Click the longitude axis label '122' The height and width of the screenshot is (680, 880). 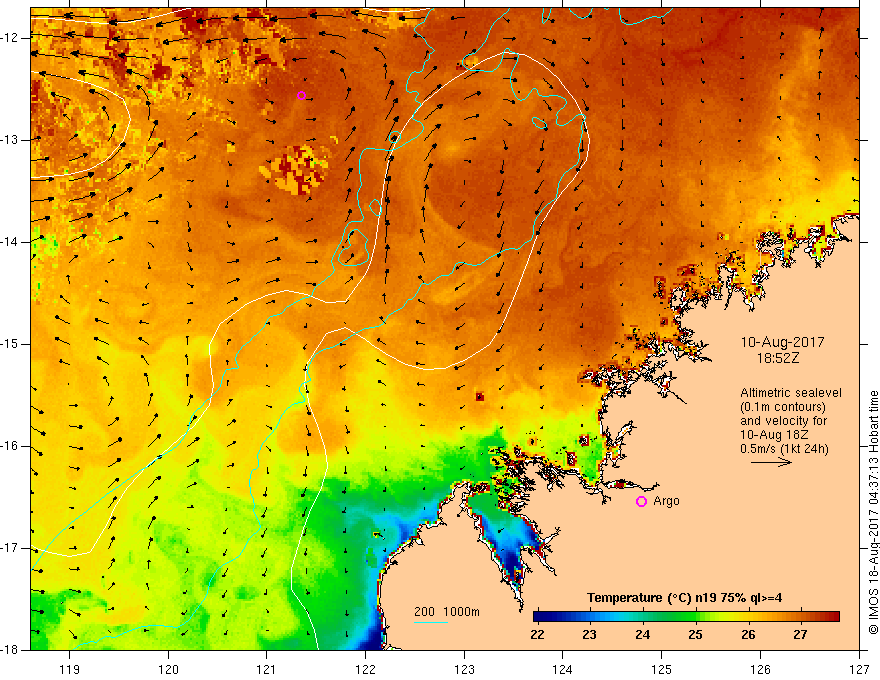pos(365,670)
